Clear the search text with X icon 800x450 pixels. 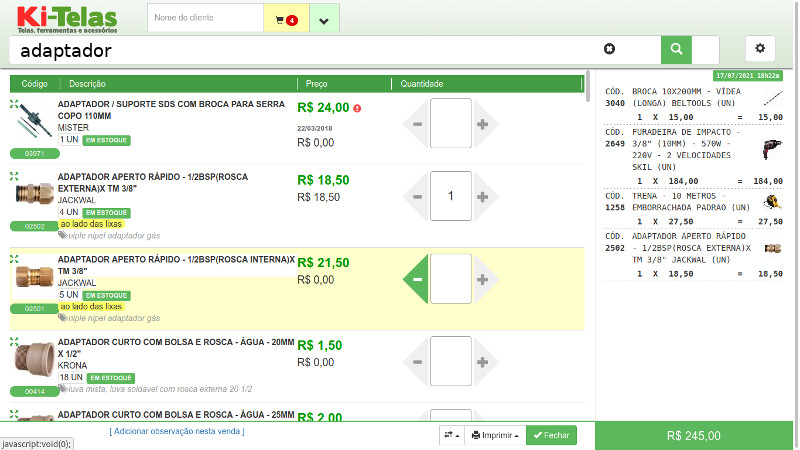pyautogui.click(x=609, y=49)
